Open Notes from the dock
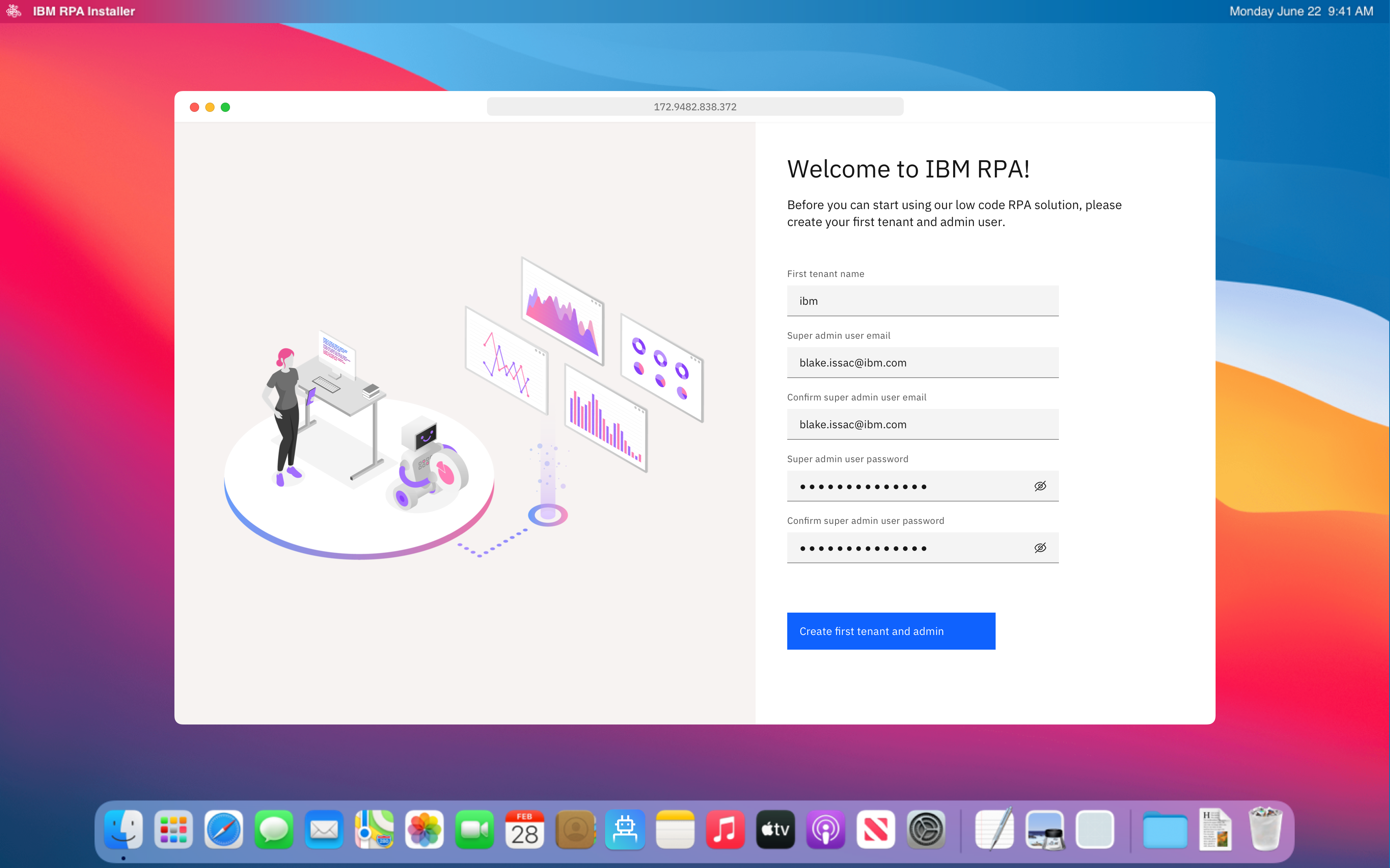Screen dimensions: 1390x868 tap(675, 829)
